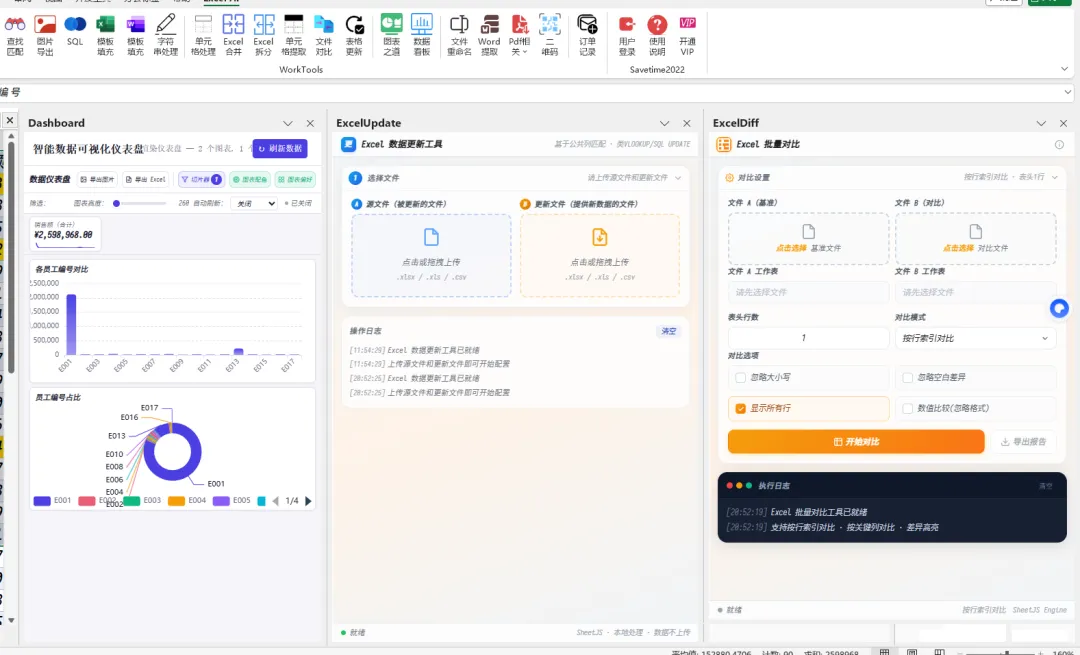Expand the formula bar chevron

tap(1068, 92)
